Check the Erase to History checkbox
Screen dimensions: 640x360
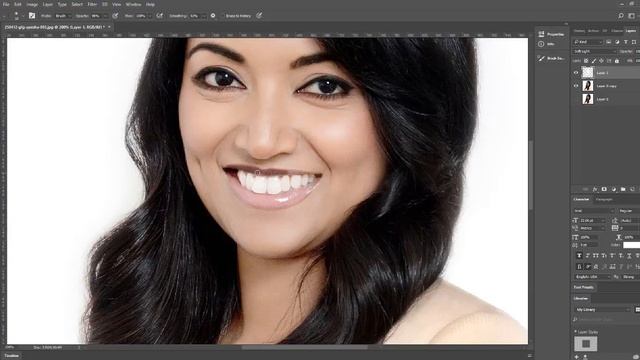(223, 16)
